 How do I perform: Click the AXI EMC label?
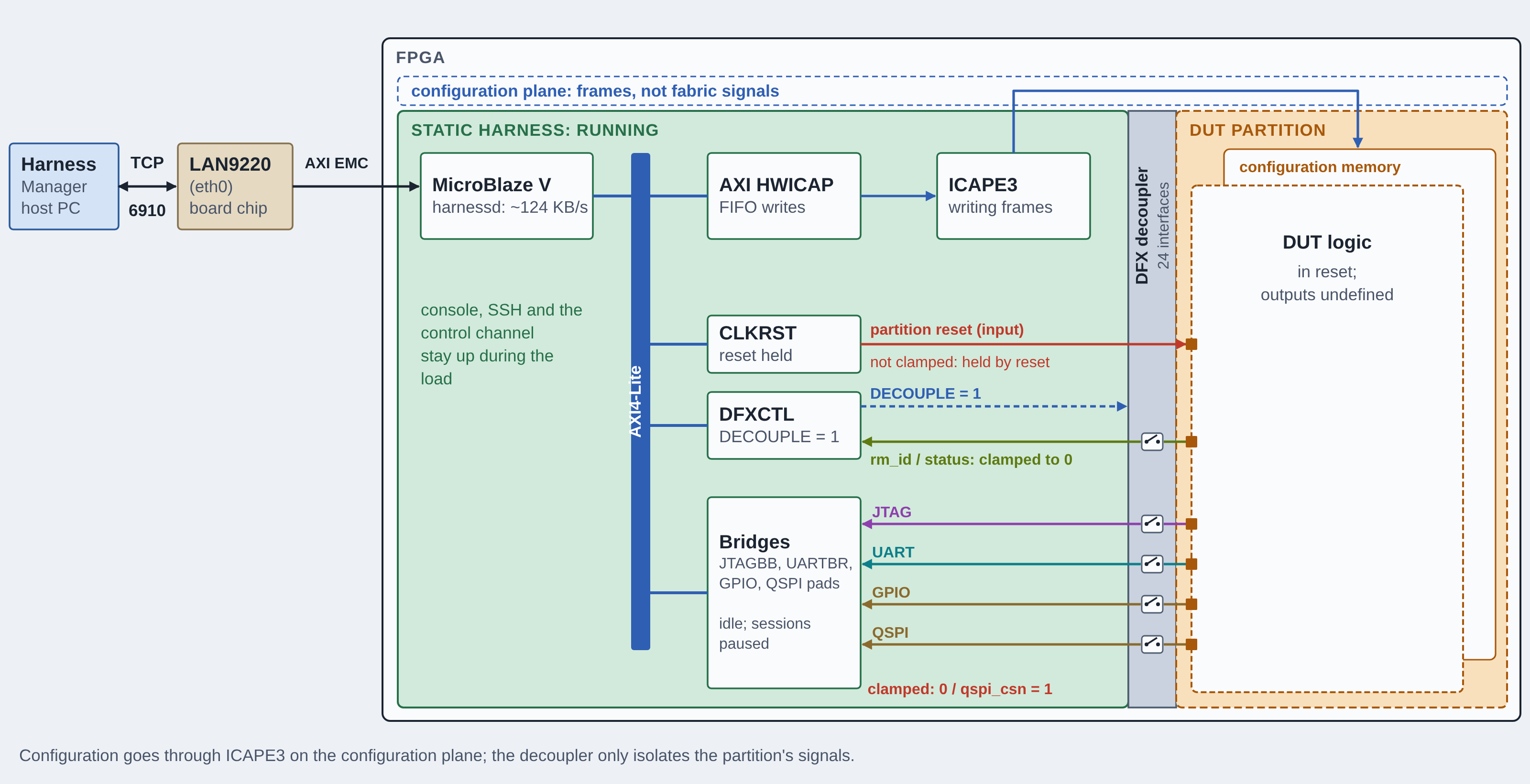click(336, 163)
